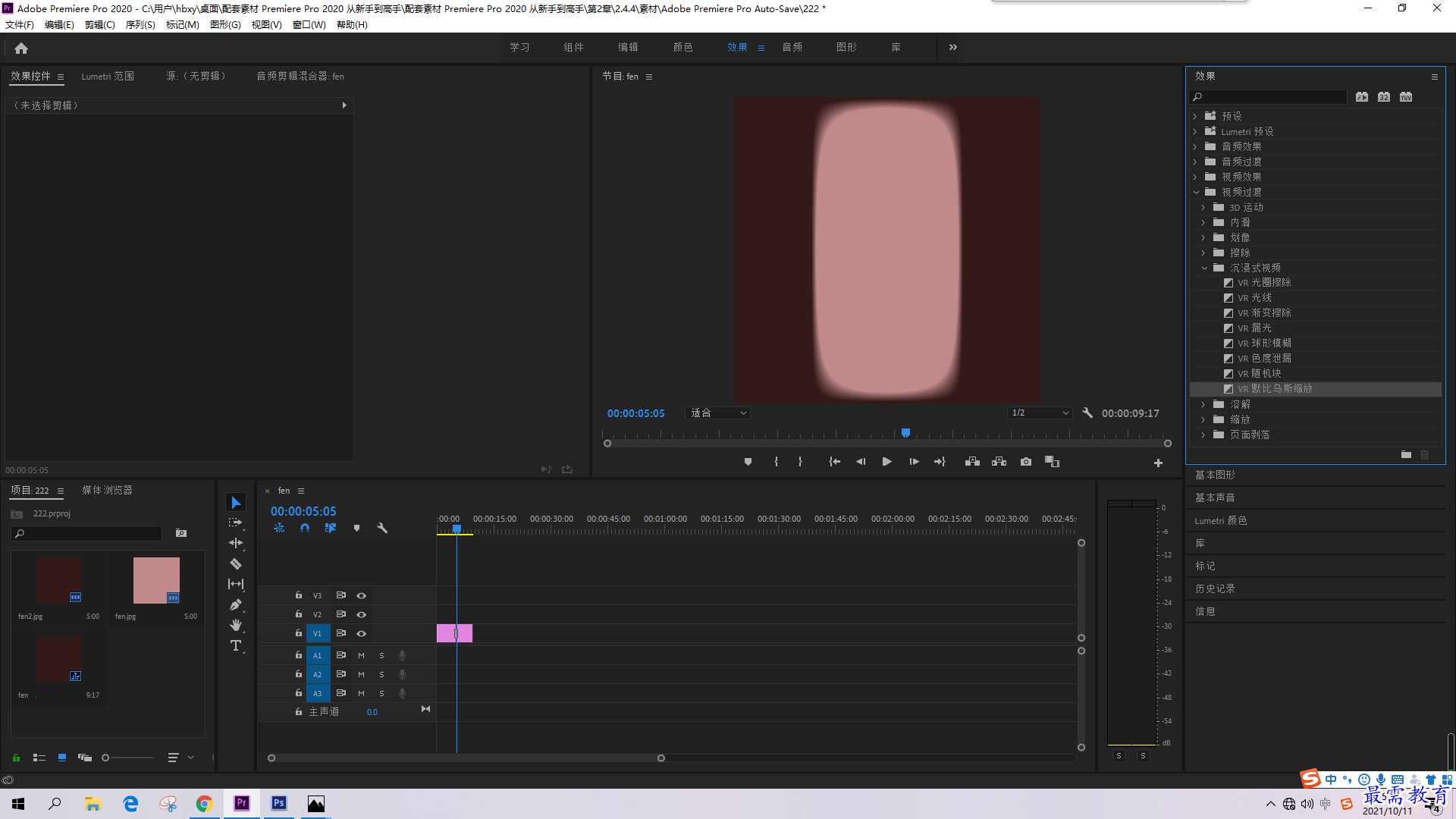Click the Add Marker icon in timeline
The width and height of the screenshot is (1456, 819).
(x=356, y=528)
